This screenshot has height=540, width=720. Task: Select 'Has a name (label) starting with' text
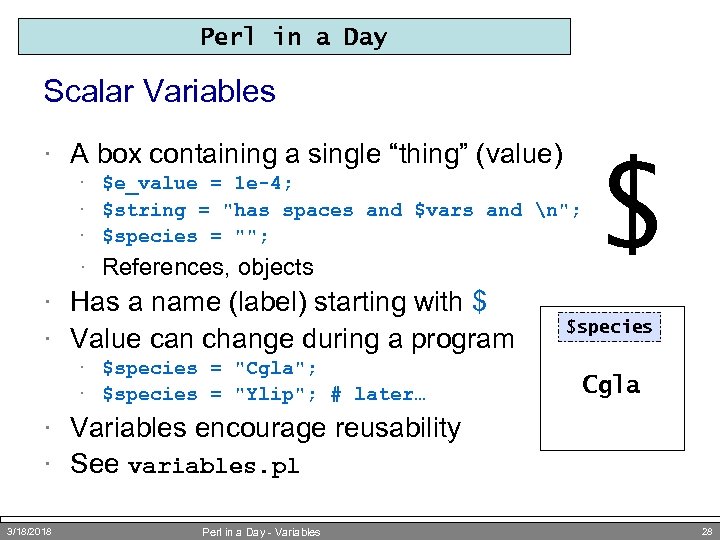tap(266, 301)
